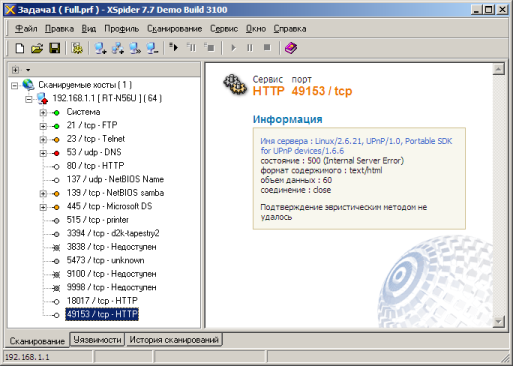The height and width of the screenshot is (366, 513).
Task: Select the 49153 / tcp - HTTP item
Action: [102, 314]
